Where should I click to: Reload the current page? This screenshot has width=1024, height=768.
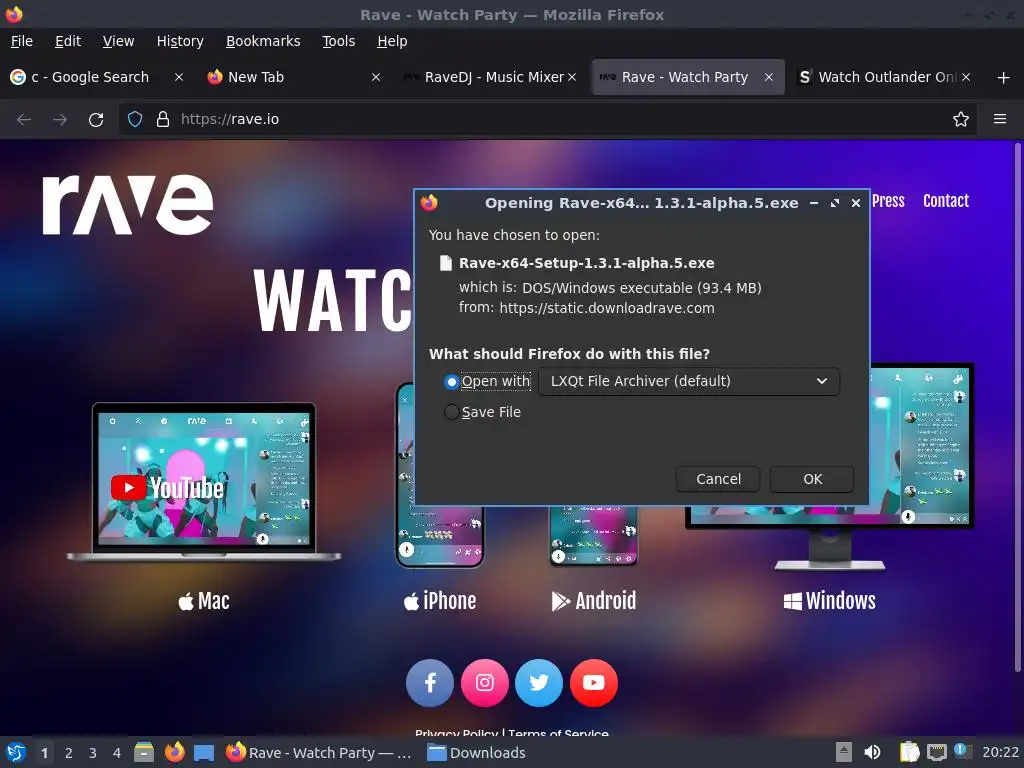point(96,120)
